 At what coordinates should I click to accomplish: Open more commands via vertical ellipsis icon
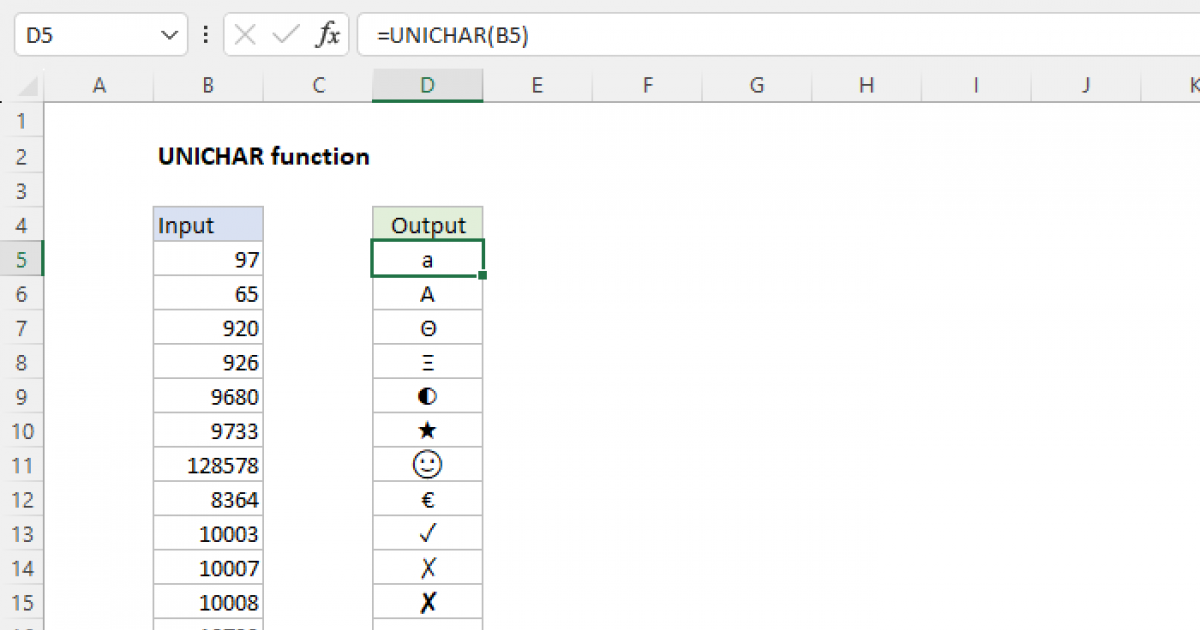tap(205, 34)
